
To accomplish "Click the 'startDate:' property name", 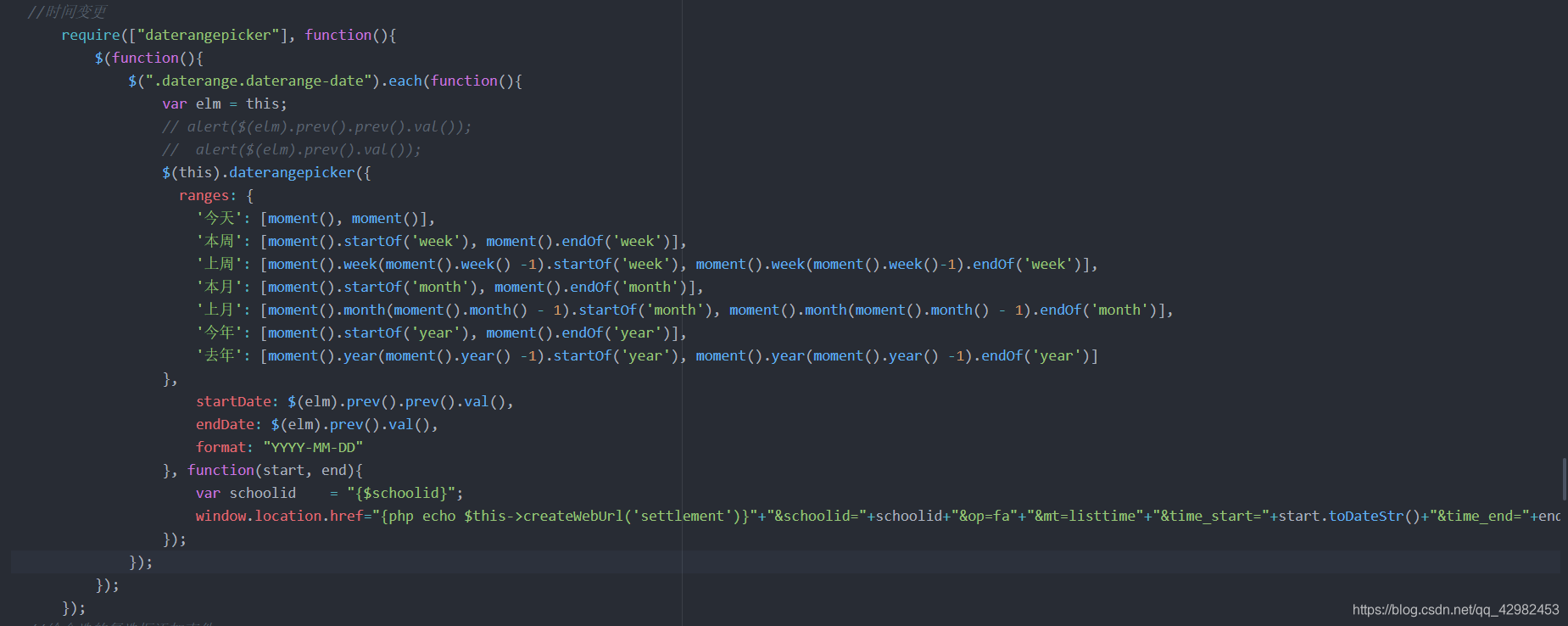I will [237, 401].
